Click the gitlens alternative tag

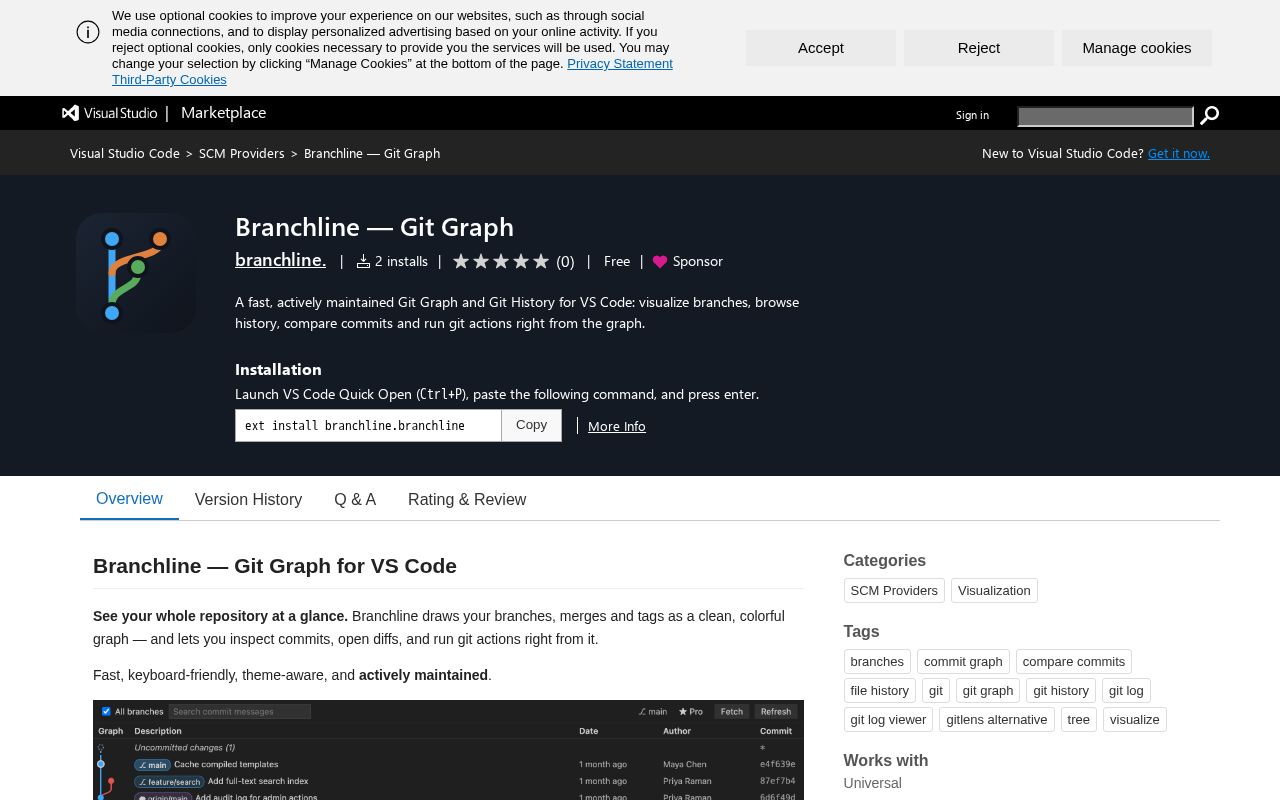coord(997,720)
